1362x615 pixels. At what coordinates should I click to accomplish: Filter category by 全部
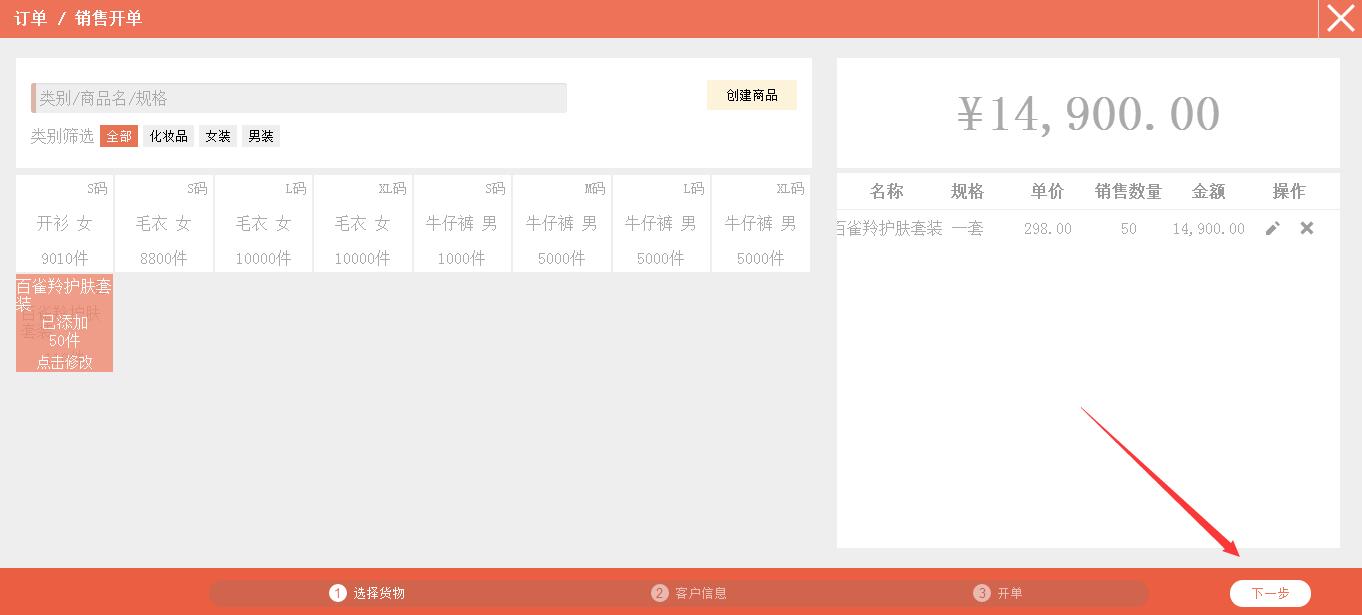click(x=119, y=136)
